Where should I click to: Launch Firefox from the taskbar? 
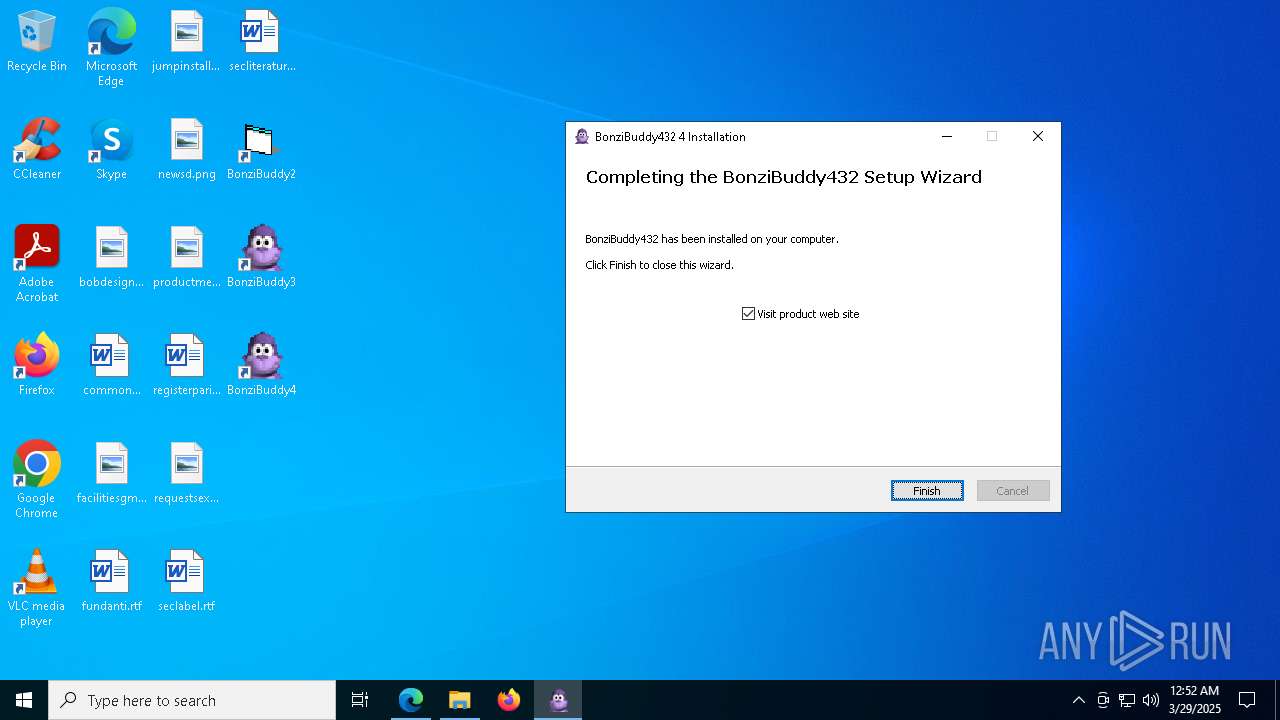pyautogui.click(x=509, y=700)
